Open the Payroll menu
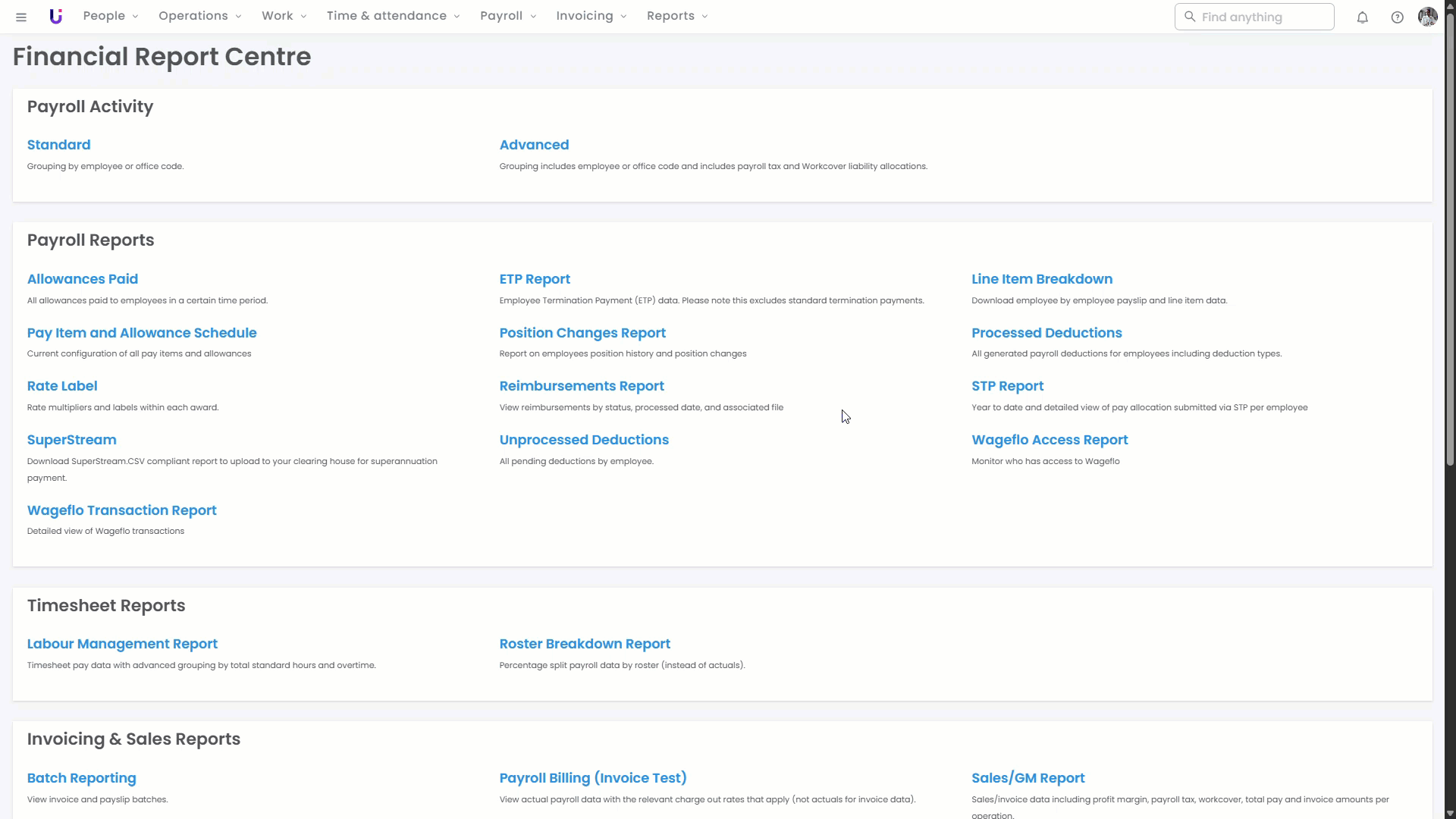1456x819 pixels. (x=508, y=16)
